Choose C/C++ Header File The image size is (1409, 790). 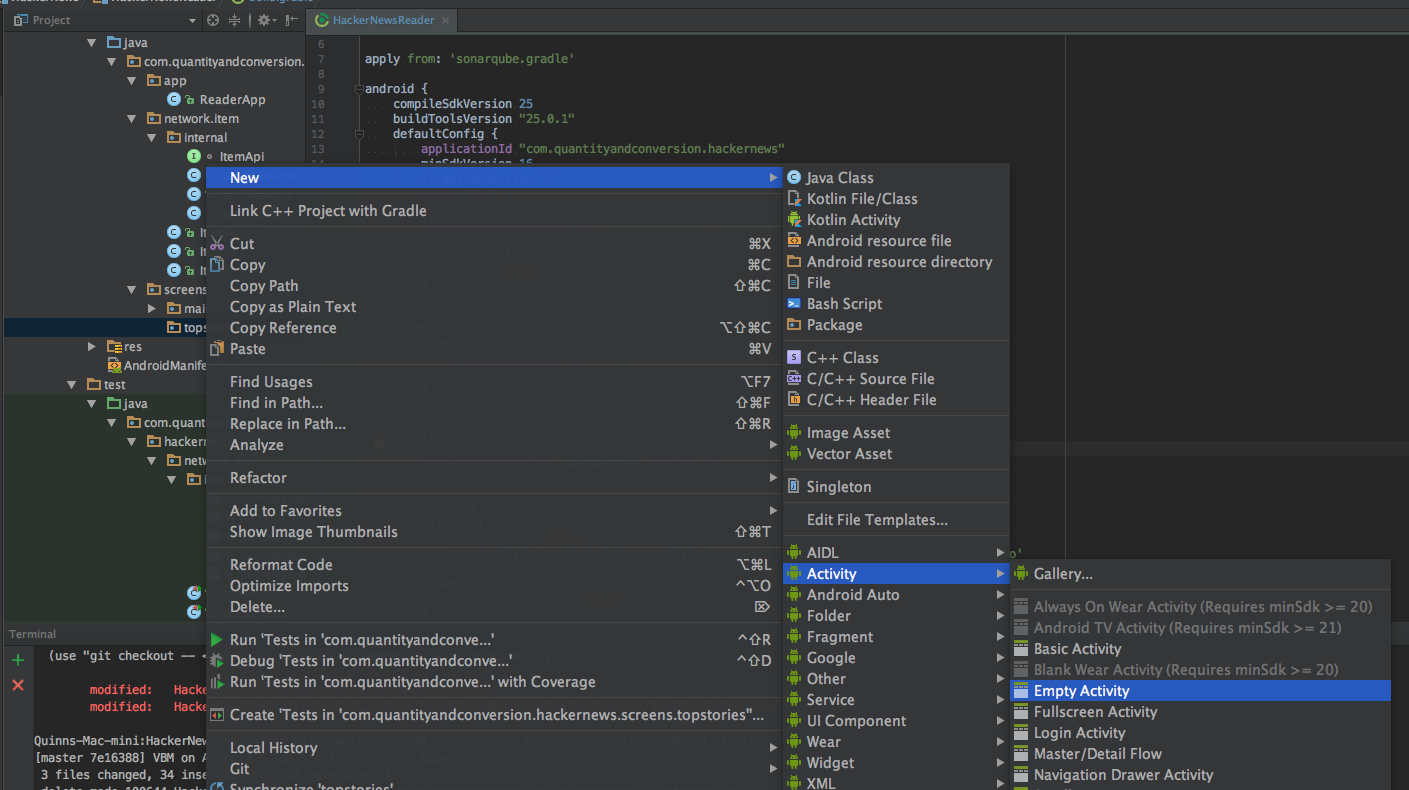pos(895,400)
